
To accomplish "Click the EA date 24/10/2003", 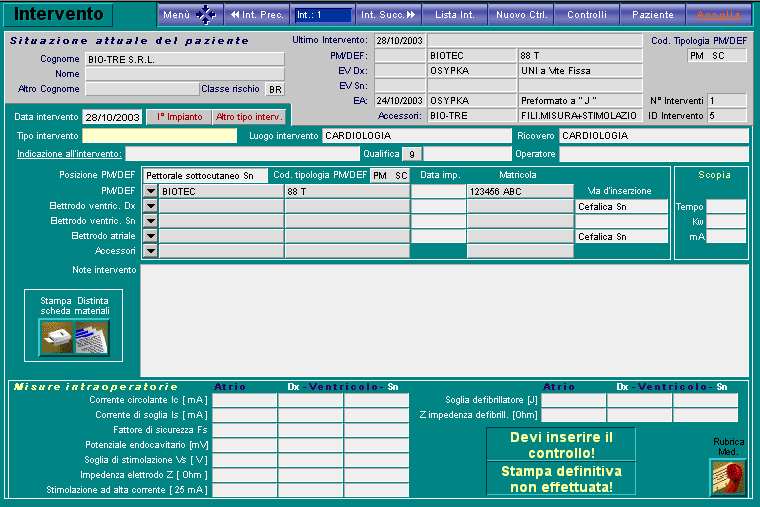I will tap(400, 101).
